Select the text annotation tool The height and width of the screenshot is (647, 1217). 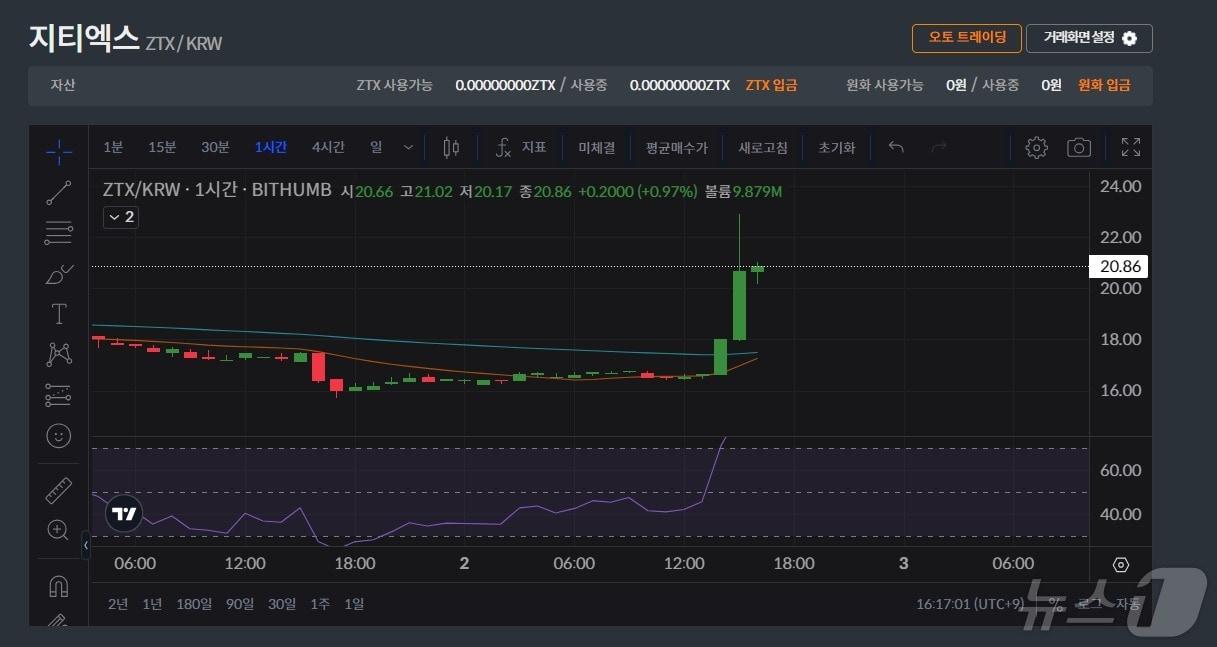58,313
